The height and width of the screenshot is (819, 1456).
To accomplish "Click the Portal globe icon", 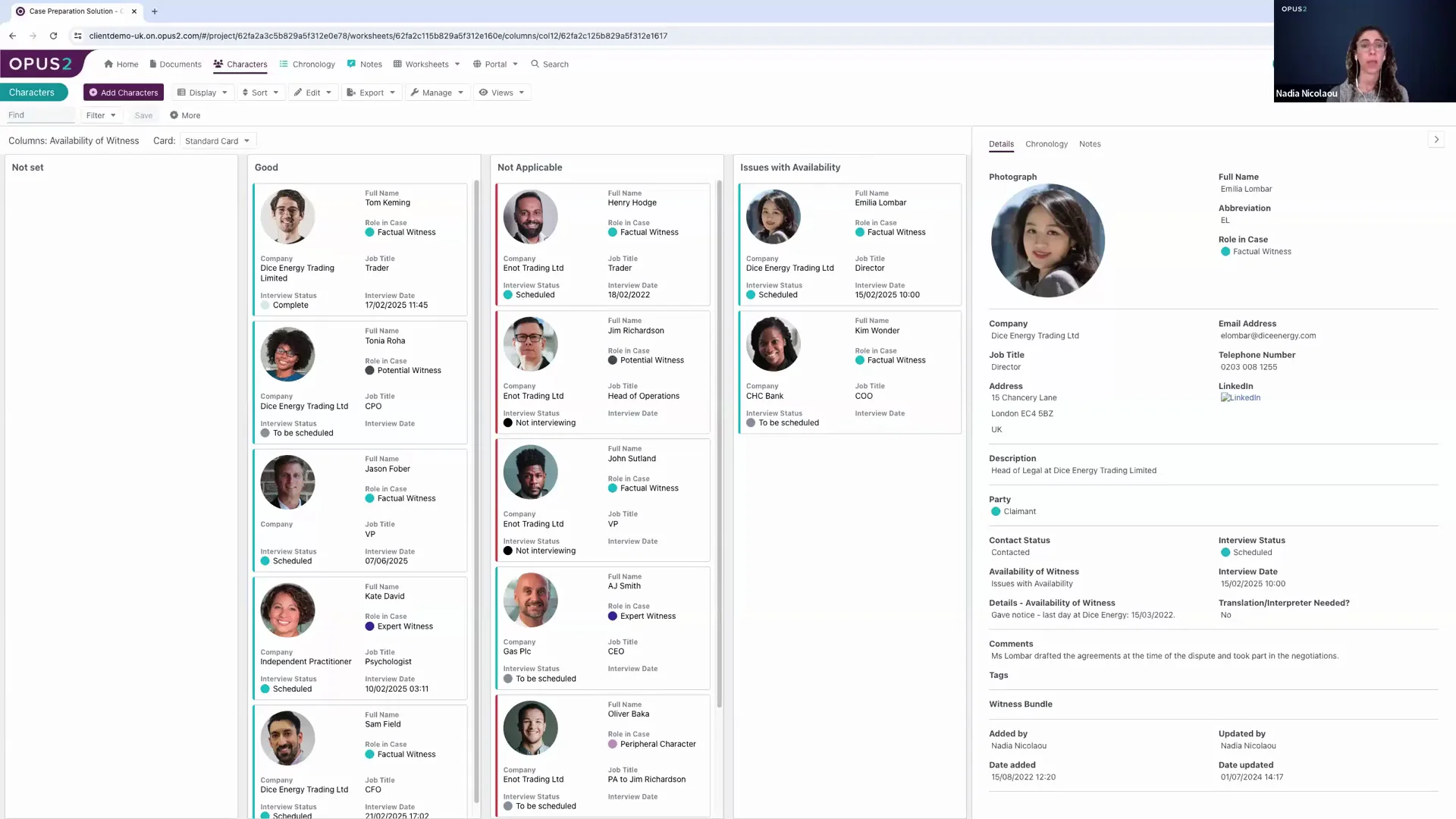I will pyautogui.click(x=477, y=64).
